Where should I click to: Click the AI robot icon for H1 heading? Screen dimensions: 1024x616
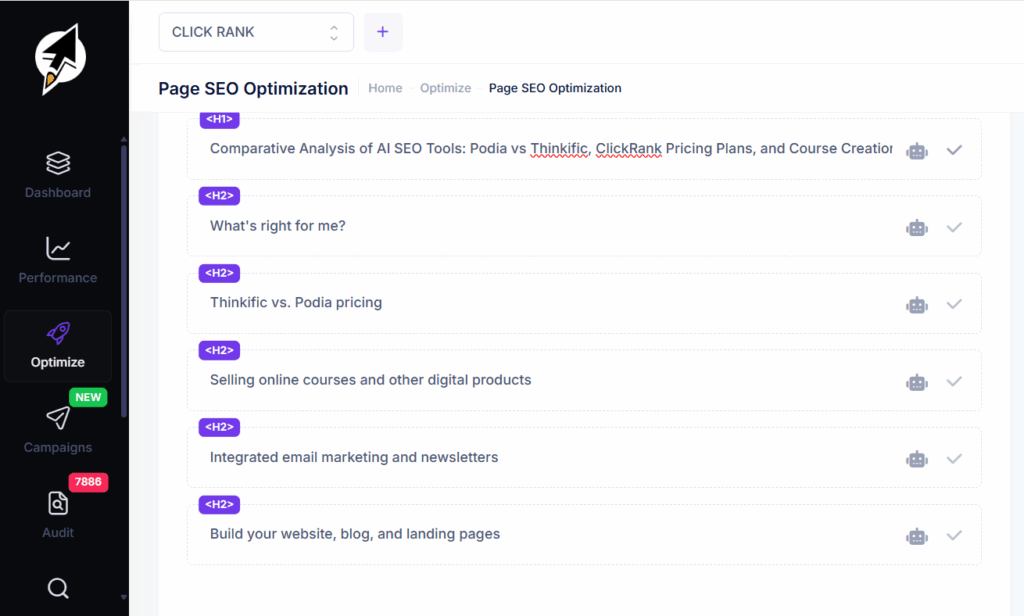[x=917, y=151]
